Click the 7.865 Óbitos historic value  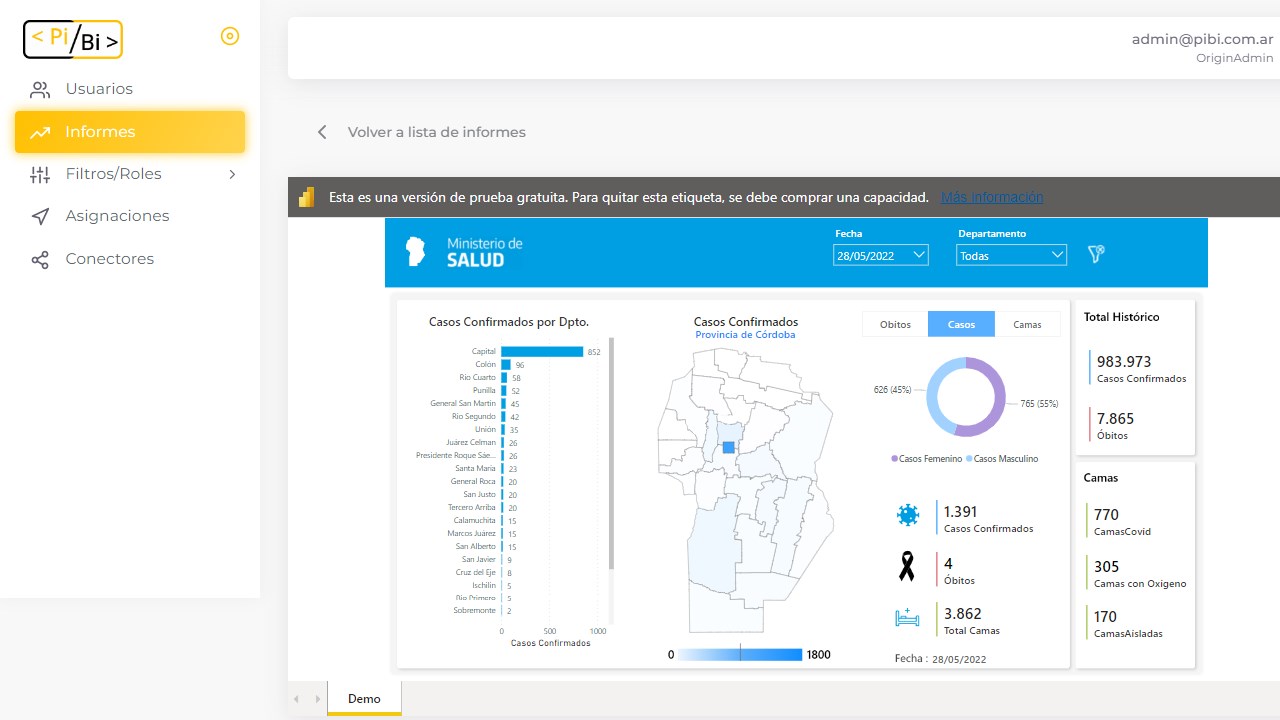(x=1115, y=419)
